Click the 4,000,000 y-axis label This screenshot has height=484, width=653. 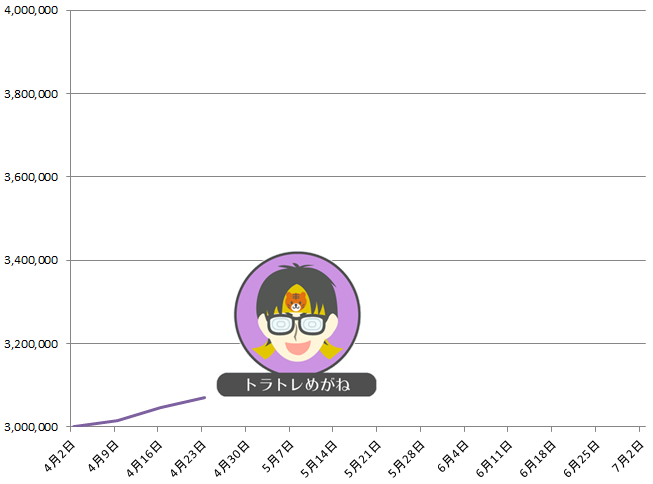(x=31, y=10)
